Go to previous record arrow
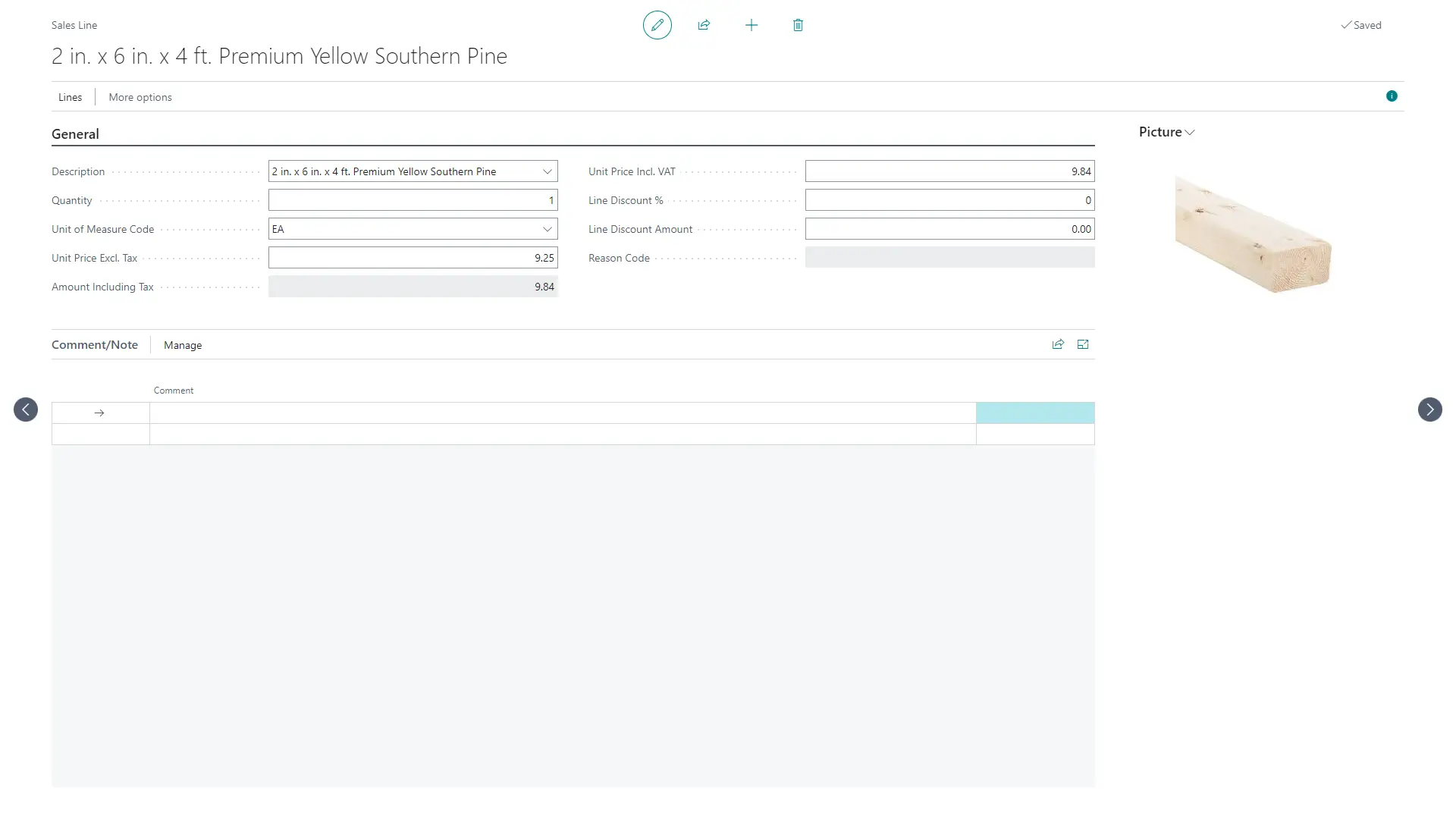Image resolution: width=1456 pixels, height=819 pixels. 26,409
